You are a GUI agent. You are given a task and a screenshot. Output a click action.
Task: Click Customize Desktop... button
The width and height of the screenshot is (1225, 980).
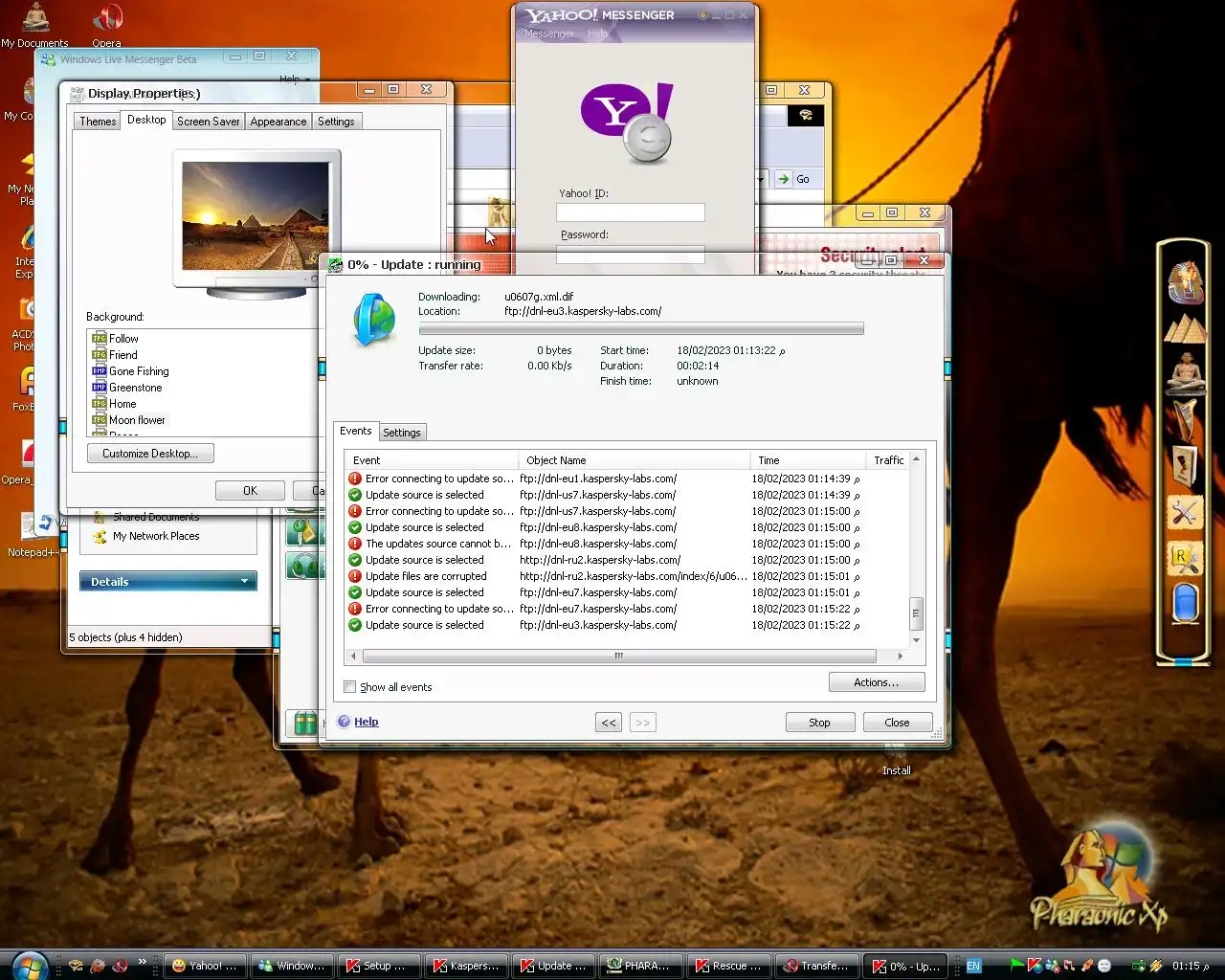click(150, 454)
